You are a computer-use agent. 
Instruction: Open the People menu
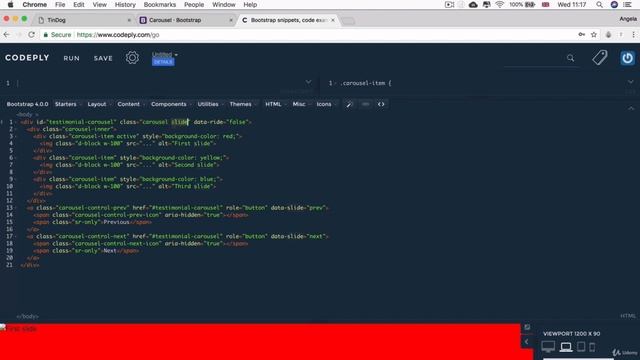tap(194, 4)
